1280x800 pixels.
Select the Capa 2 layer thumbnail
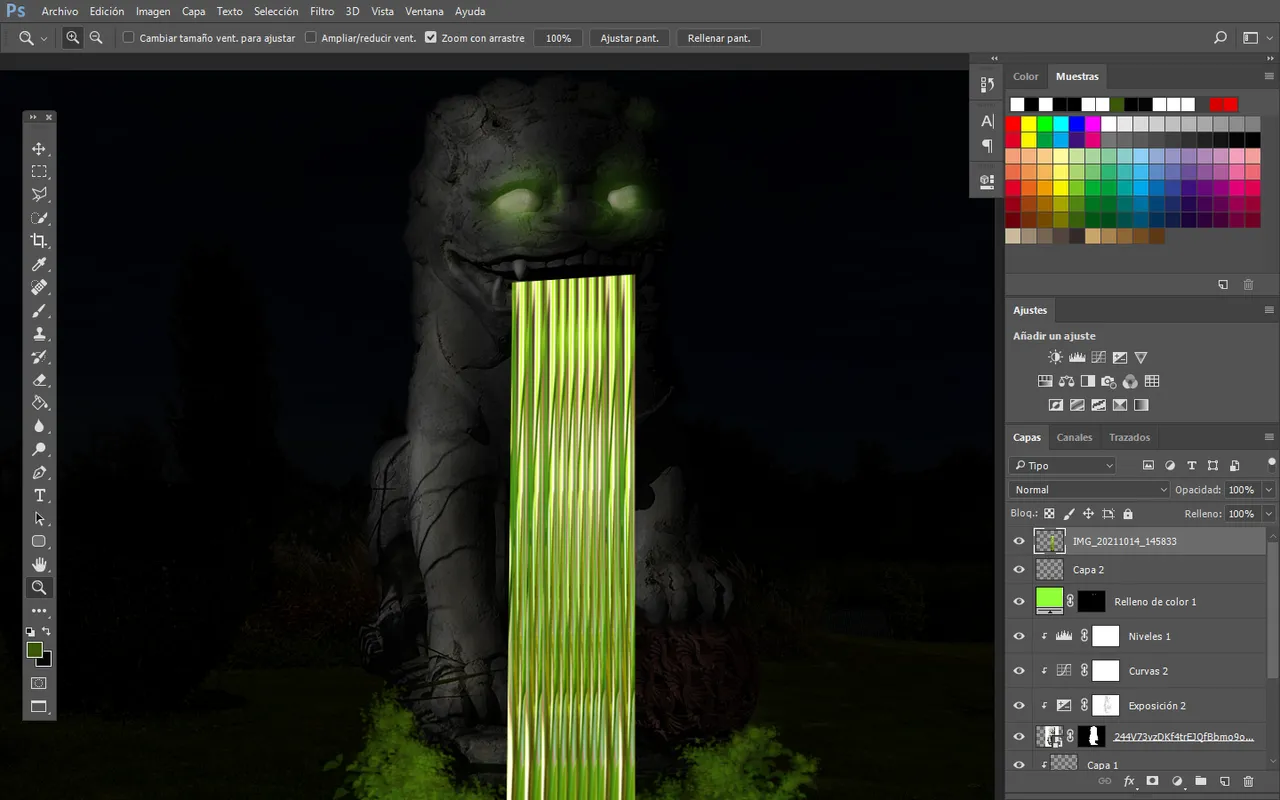1049,570
